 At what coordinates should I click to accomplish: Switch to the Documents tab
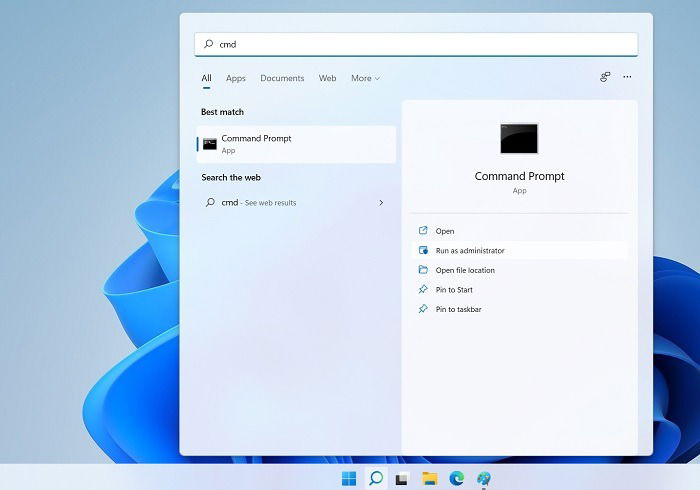click(x=282, y=78)
